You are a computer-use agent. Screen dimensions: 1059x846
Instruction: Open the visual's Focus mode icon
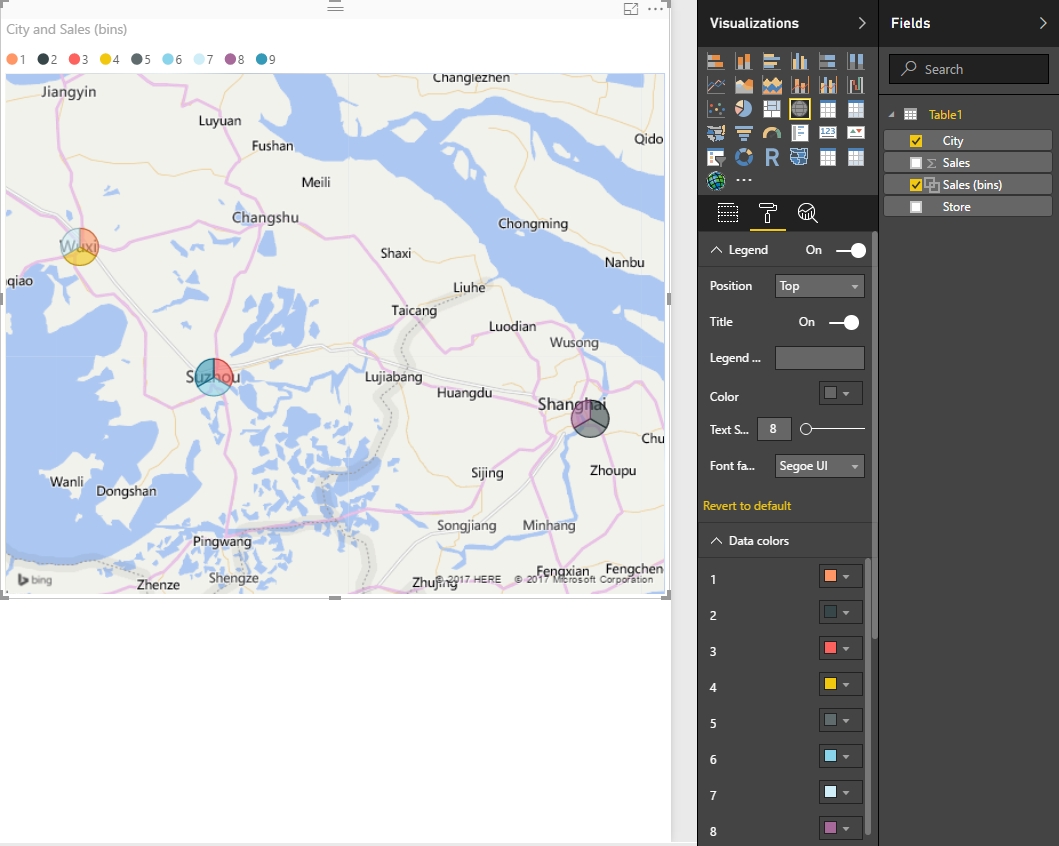tap(631, 9)
